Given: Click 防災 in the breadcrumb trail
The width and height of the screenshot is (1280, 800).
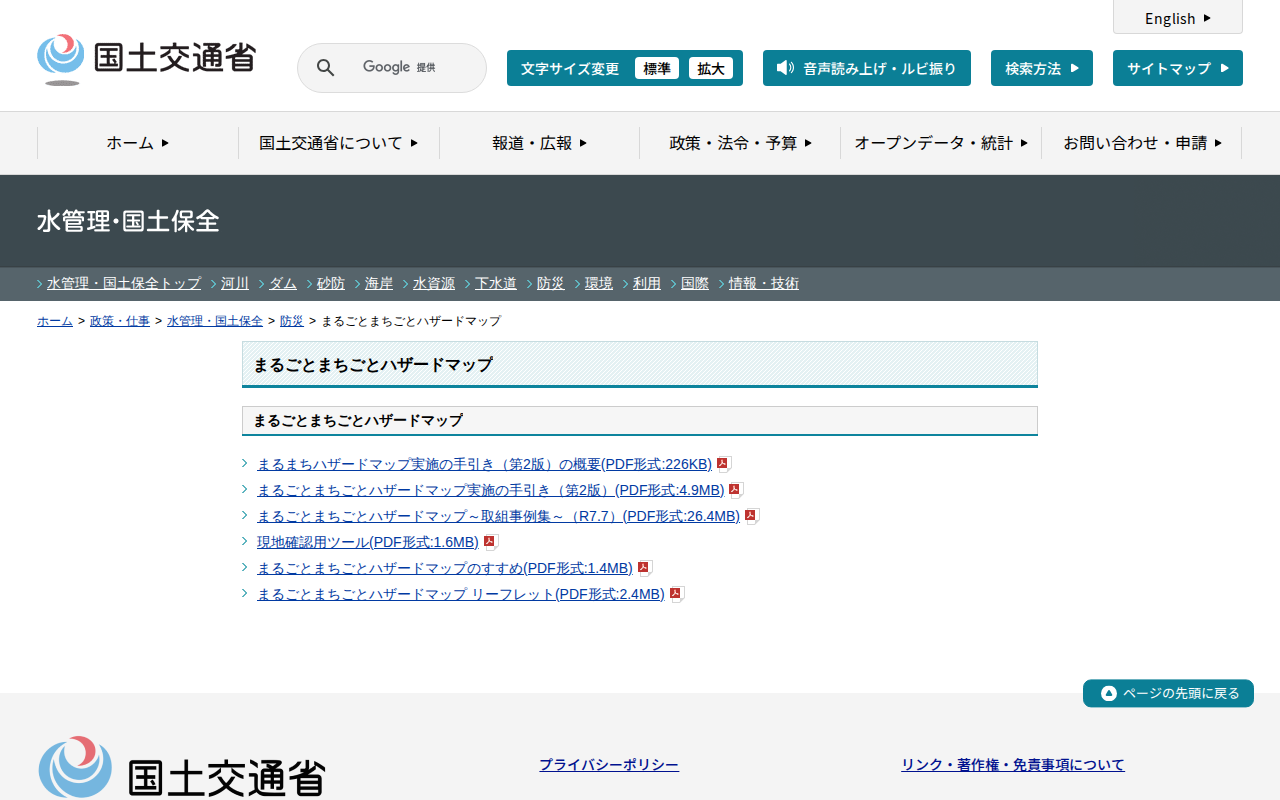Looking at the screenshot, I should pos(291,321).
